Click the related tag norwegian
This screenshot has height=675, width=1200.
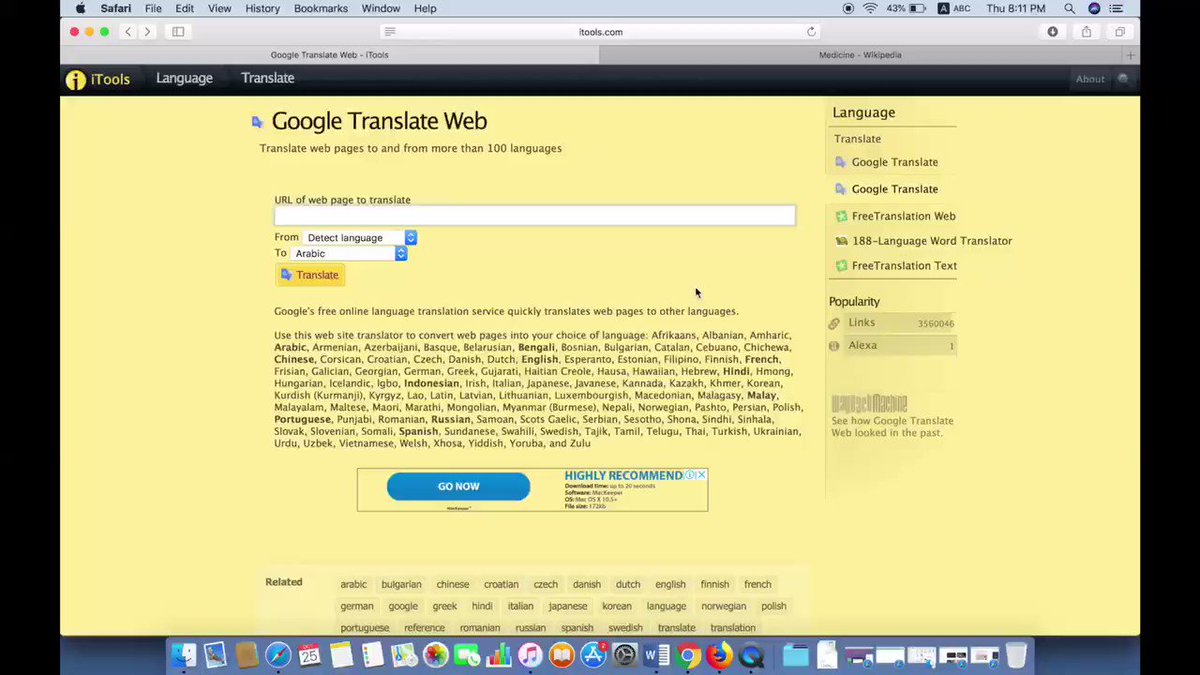pyautogui.click(x=723, y=606)
